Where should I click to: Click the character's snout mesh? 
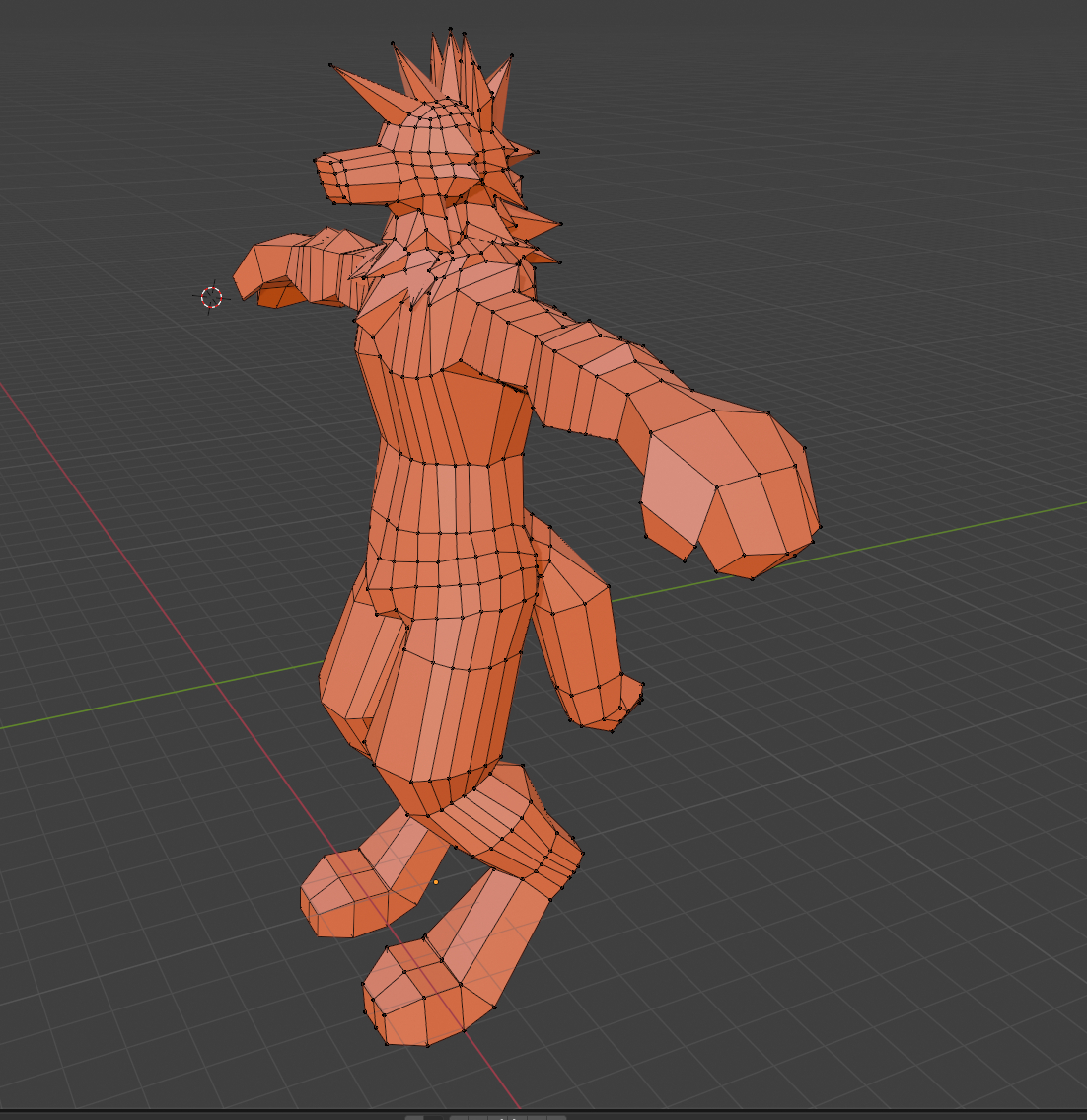point(345,178)
